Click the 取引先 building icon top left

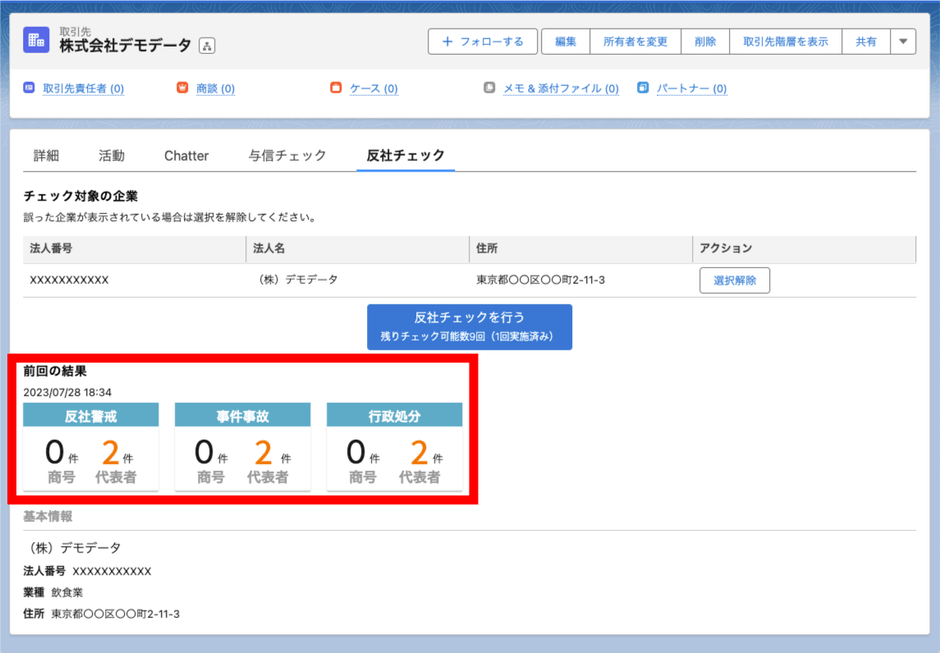click(37, 41)
